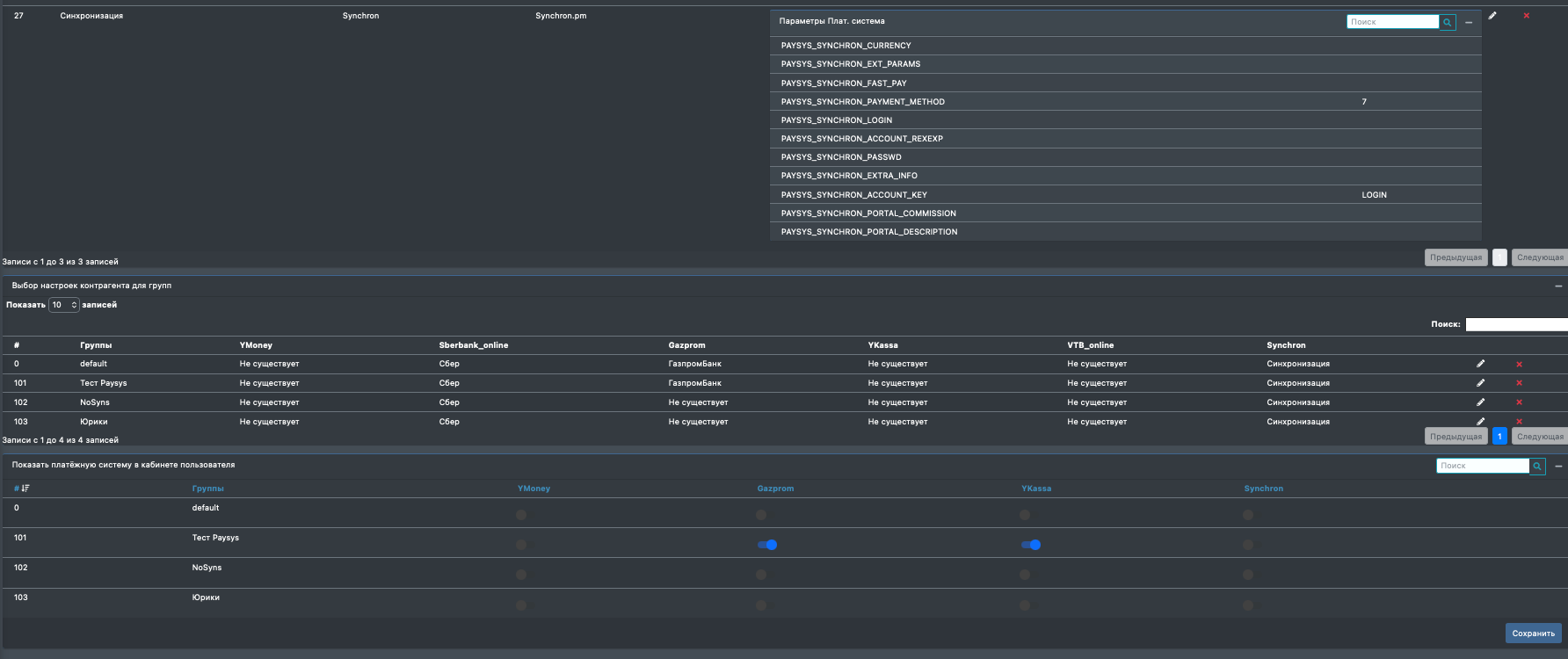Screen dimensions: 1568x659
Task: Click search icon in user cabinet panel
Action: pyautogui.click(x=1537, y=466)
